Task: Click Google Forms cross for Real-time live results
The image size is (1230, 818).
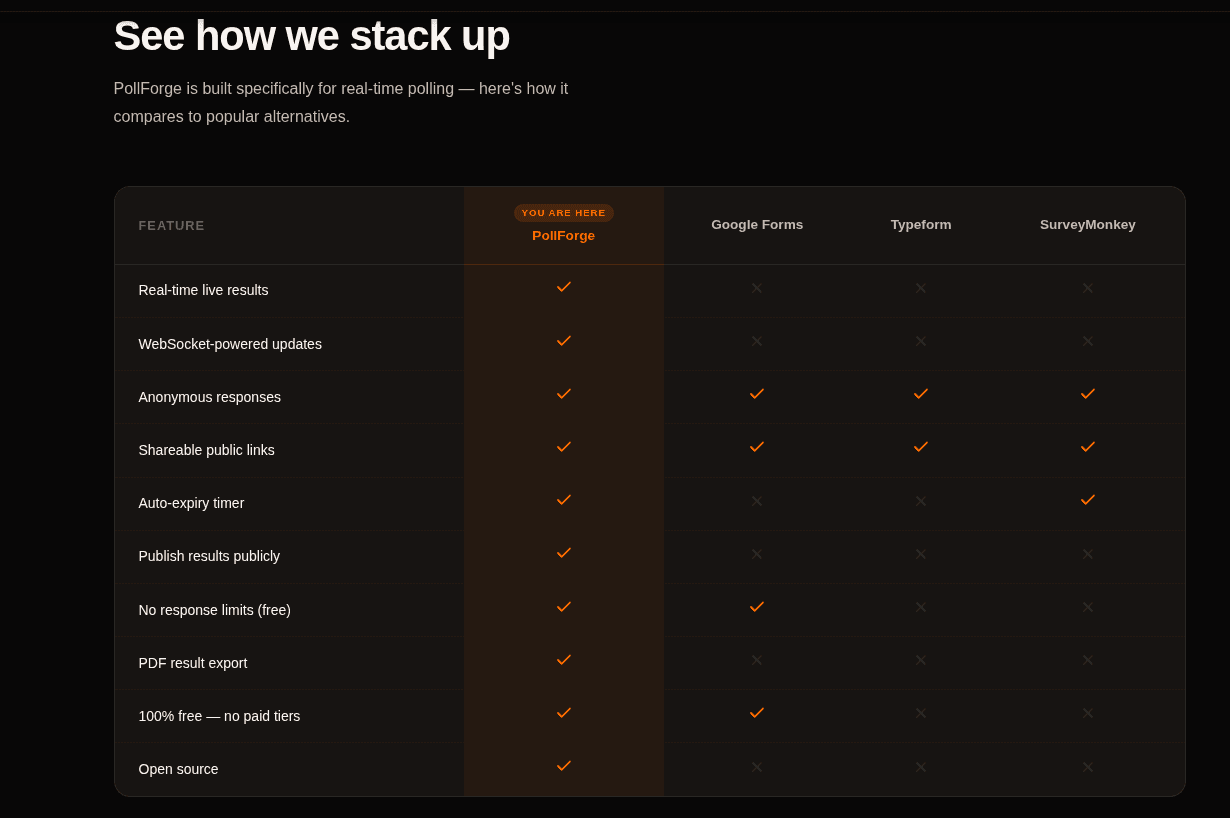Action: pyautogui.click(x=757, y=288)
